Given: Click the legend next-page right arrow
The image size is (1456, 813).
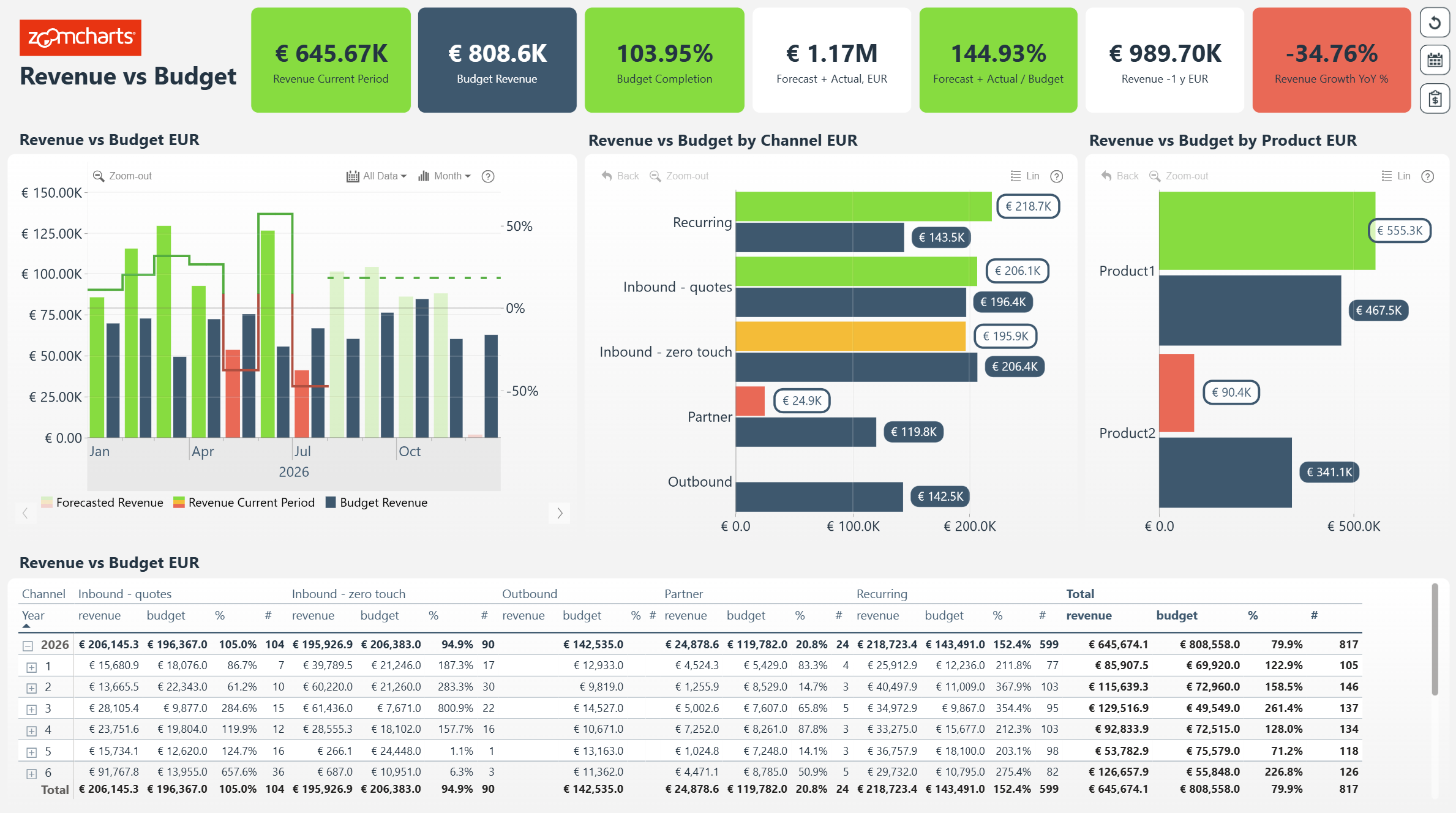Looking at the screenshot, I should point(560,513).
